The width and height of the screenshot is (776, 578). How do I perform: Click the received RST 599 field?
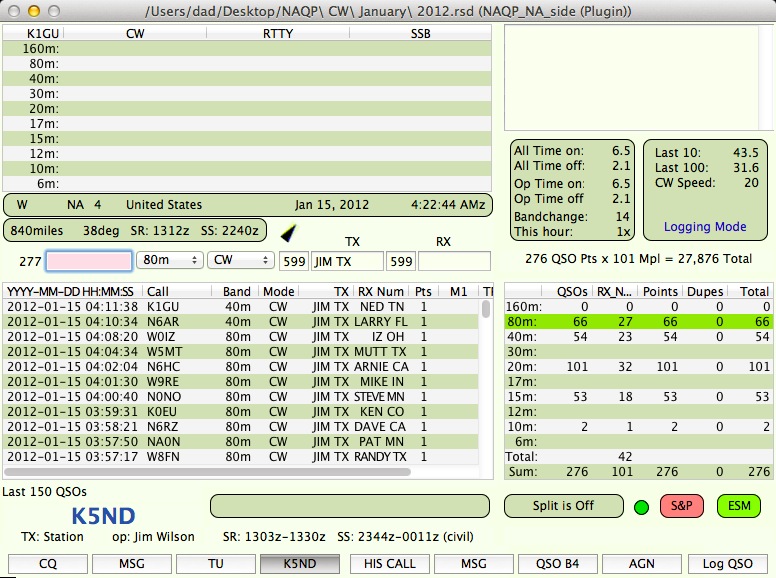(x=401, y=261)
